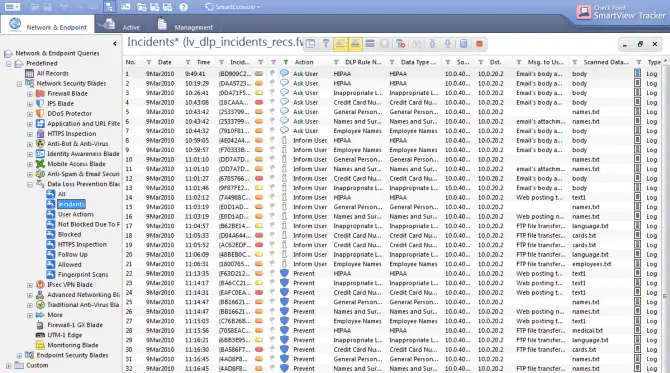670x373 pixels.
Task: Switch to the Management tab
Action: pyautogui.click(x=185, y=25)
